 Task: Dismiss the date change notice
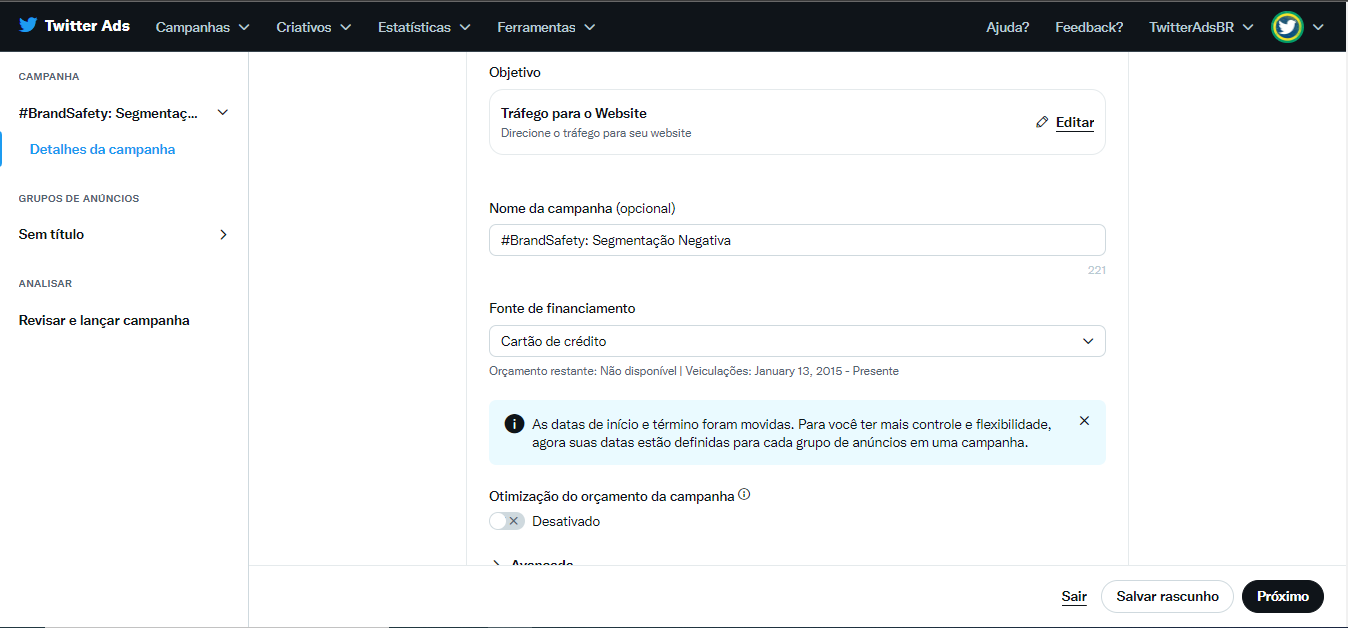click(1084, 421)
